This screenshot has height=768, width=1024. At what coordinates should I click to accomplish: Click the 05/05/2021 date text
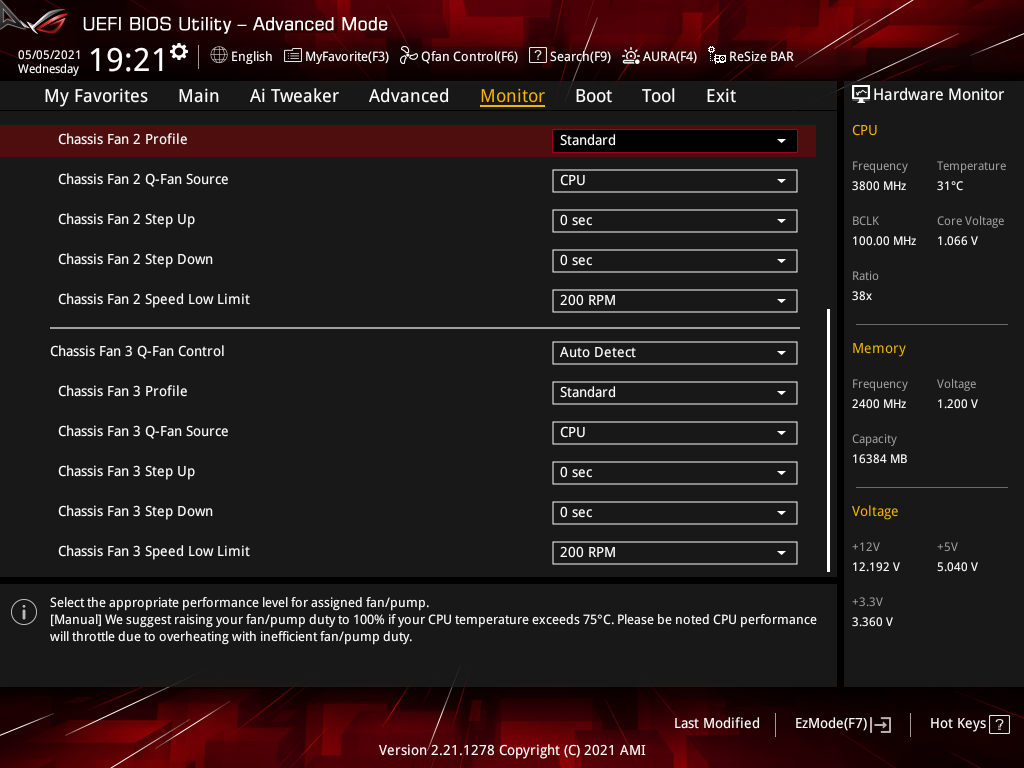(x=49, y=55)
